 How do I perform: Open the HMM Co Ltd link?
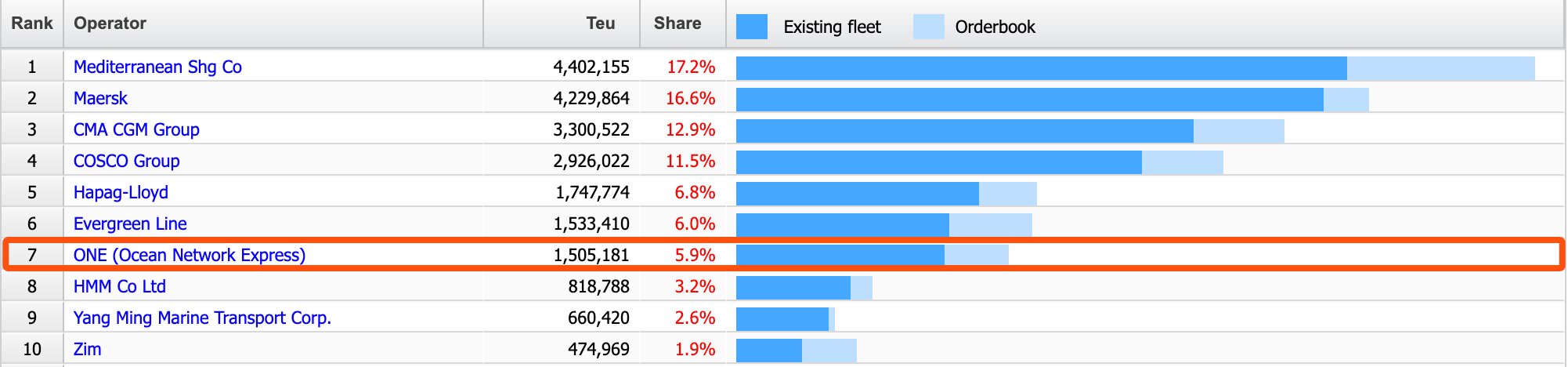coord(120,287)
